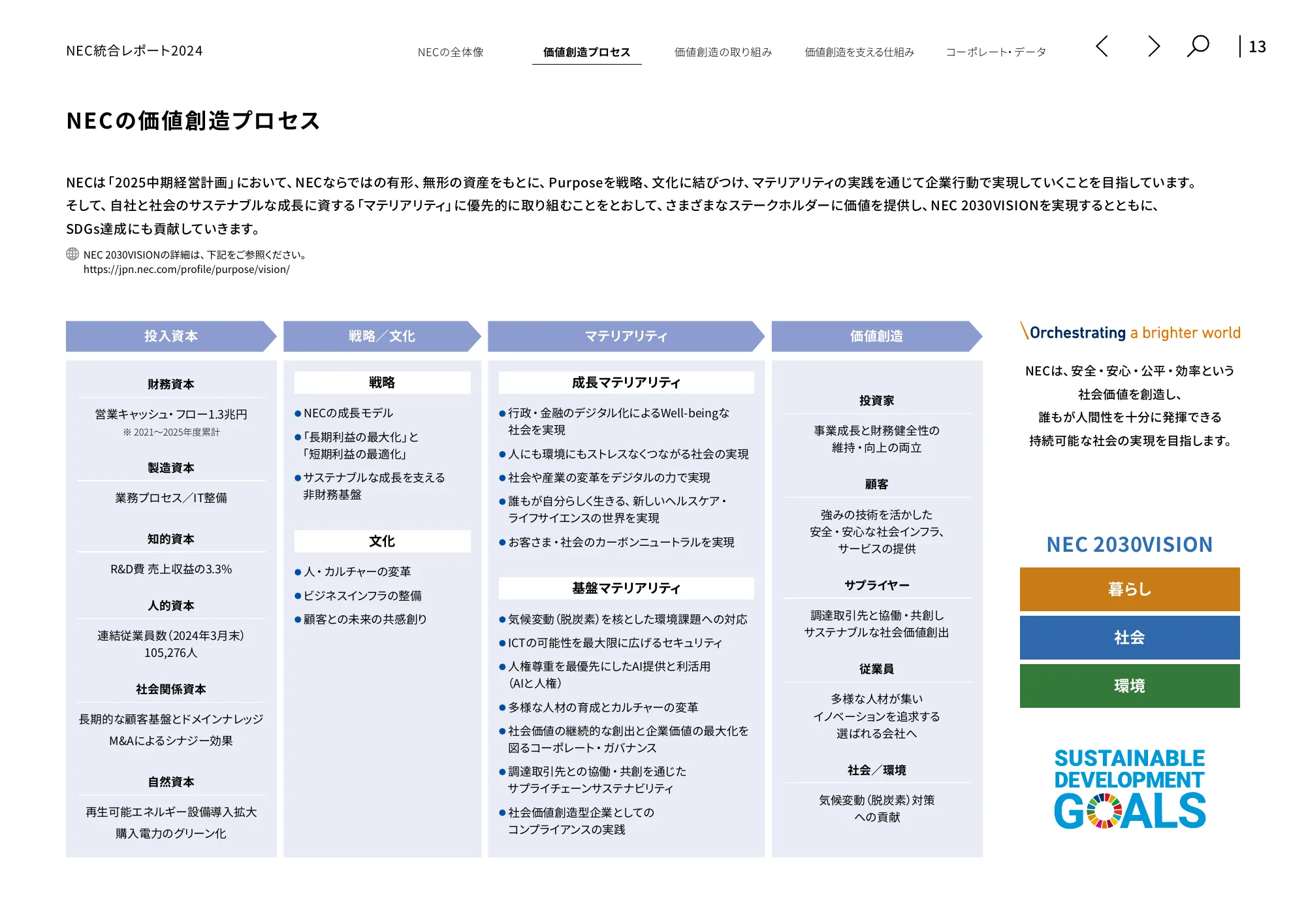Screen dimensions: 1306x924
Task: Click the 文化 section label
Action: point(382,541)
